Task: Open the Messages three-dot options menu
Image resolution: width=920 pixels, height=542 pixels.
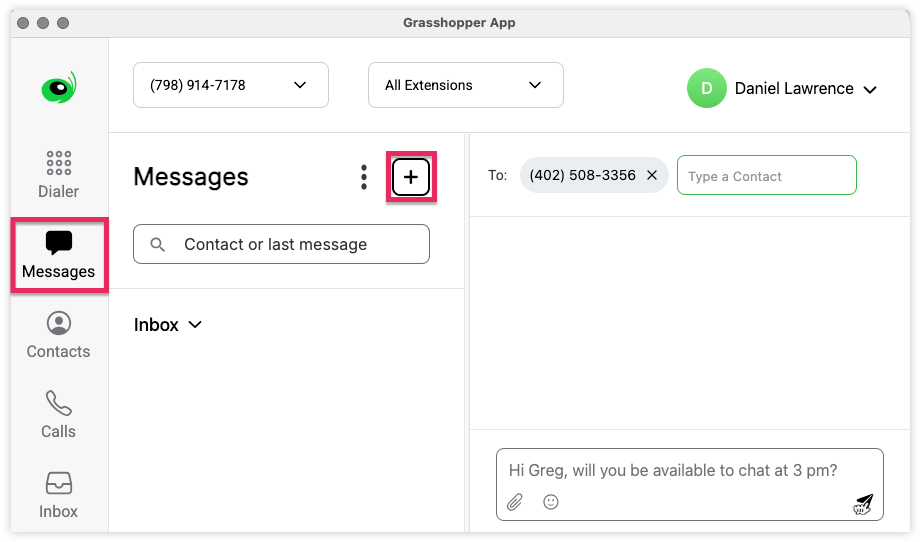Action: [364, 177]
